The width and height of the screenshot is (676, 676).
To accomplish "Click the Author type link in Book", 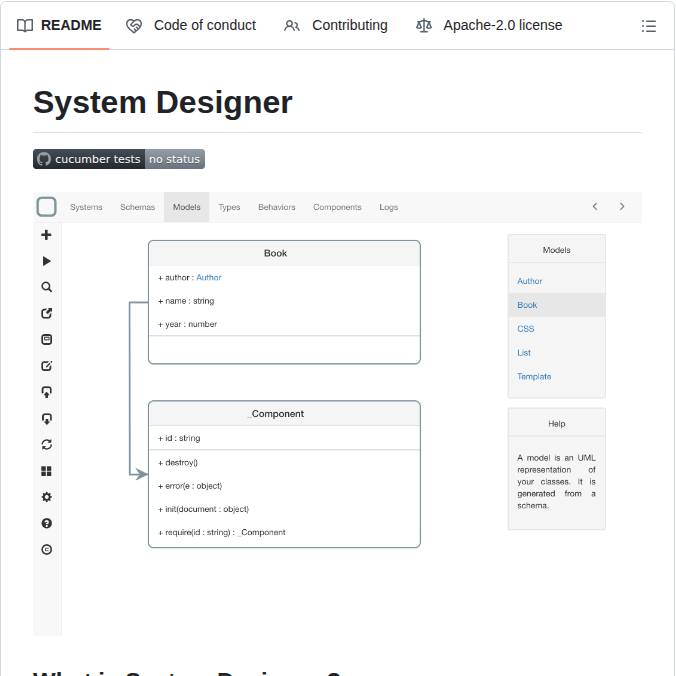I will coord(209,278).
